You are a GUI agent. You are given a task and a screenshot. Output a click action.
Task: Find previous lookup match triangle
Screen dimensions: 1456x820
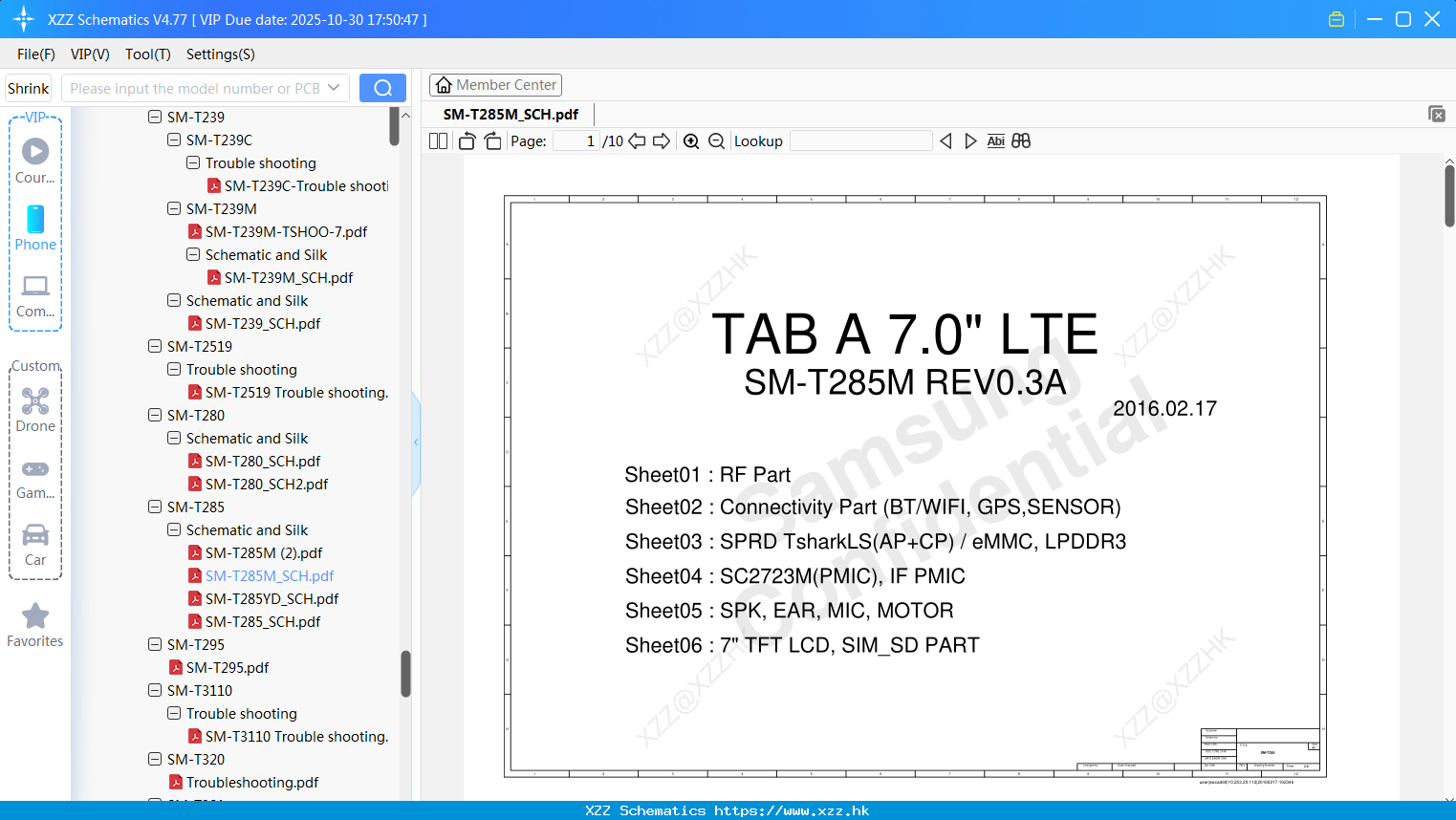(945, 141)
